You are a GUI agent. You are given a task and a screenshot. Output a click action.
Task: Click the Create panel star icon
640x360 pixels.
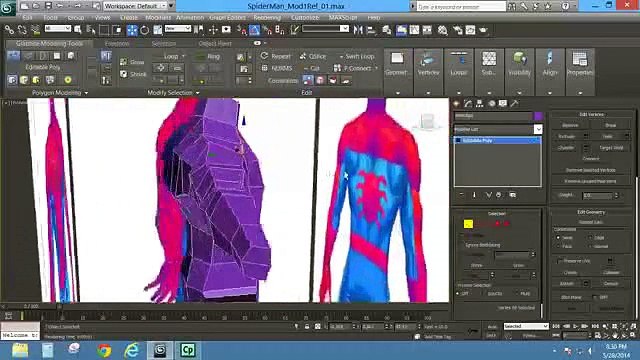(456, 104)
